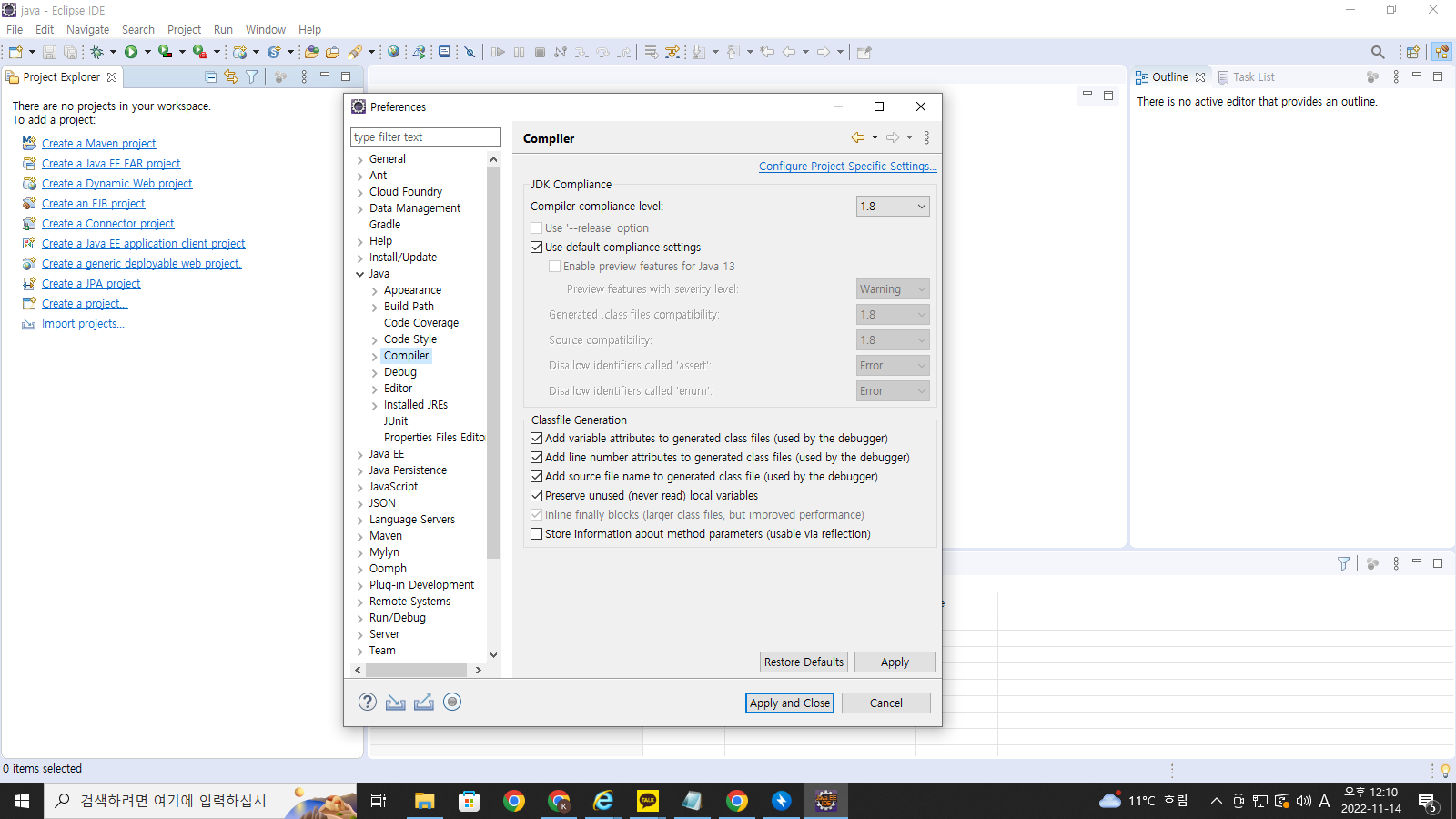Open Microsoft Store from taskbar
1456x819 pixels.
(x=470, y=801)
